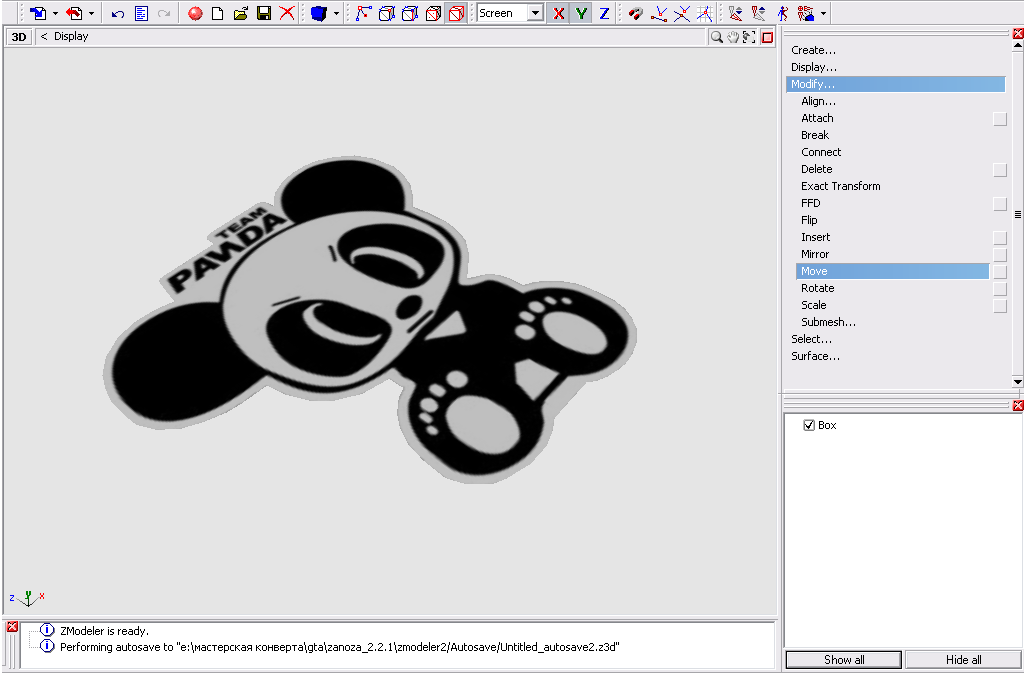Viewport: 1027px width, 673px height.
Task: Select the Attach tool
Action: (817, 118)
